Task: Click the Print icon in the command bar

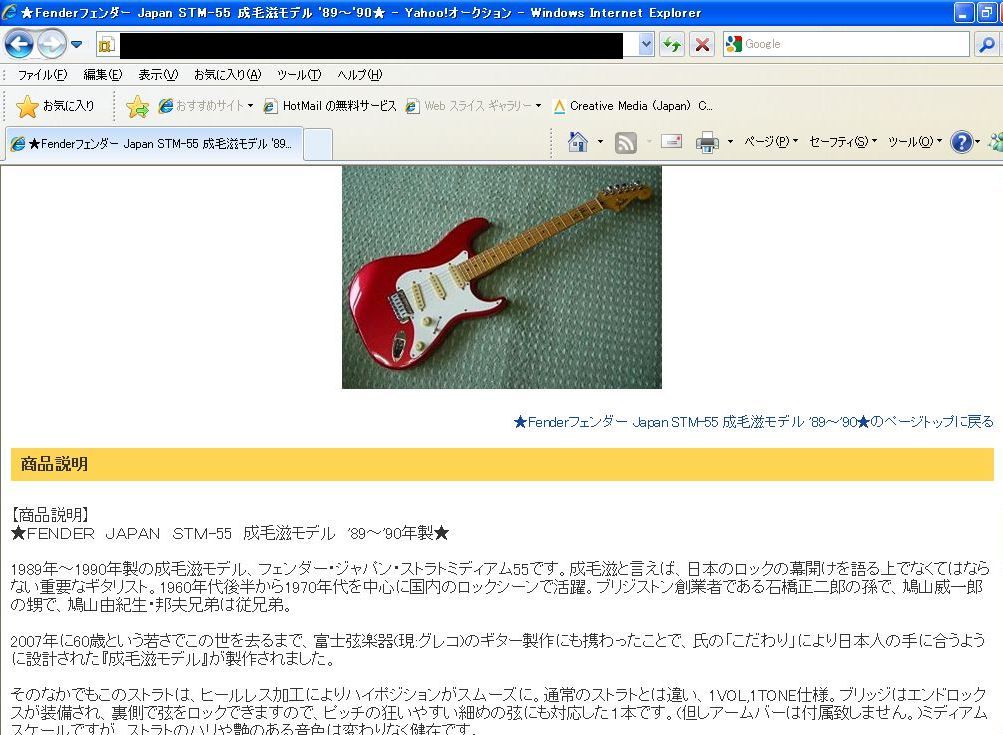Action: tap(707, 142)
